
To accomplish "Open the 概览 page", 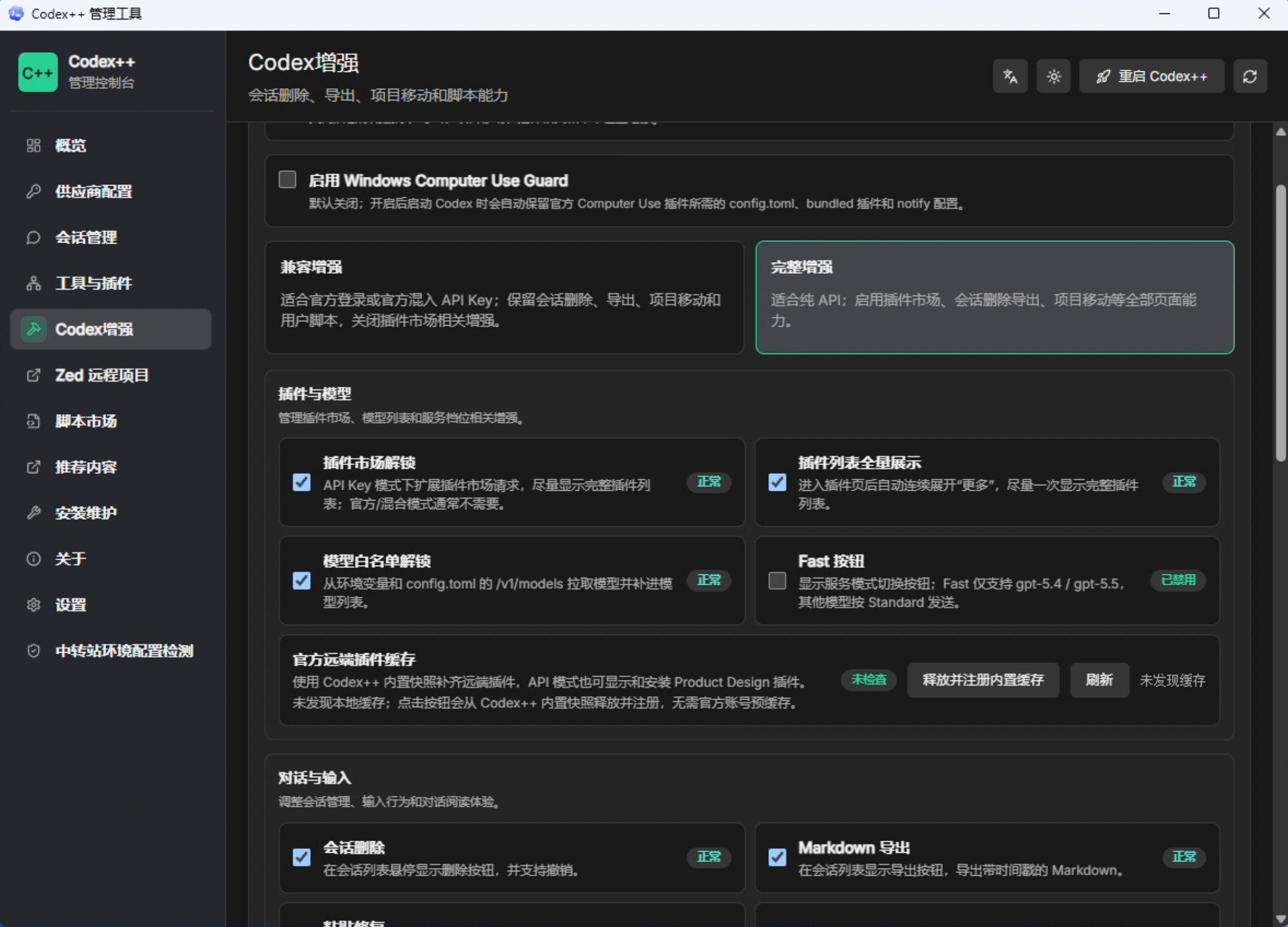I will coord(111,145).
